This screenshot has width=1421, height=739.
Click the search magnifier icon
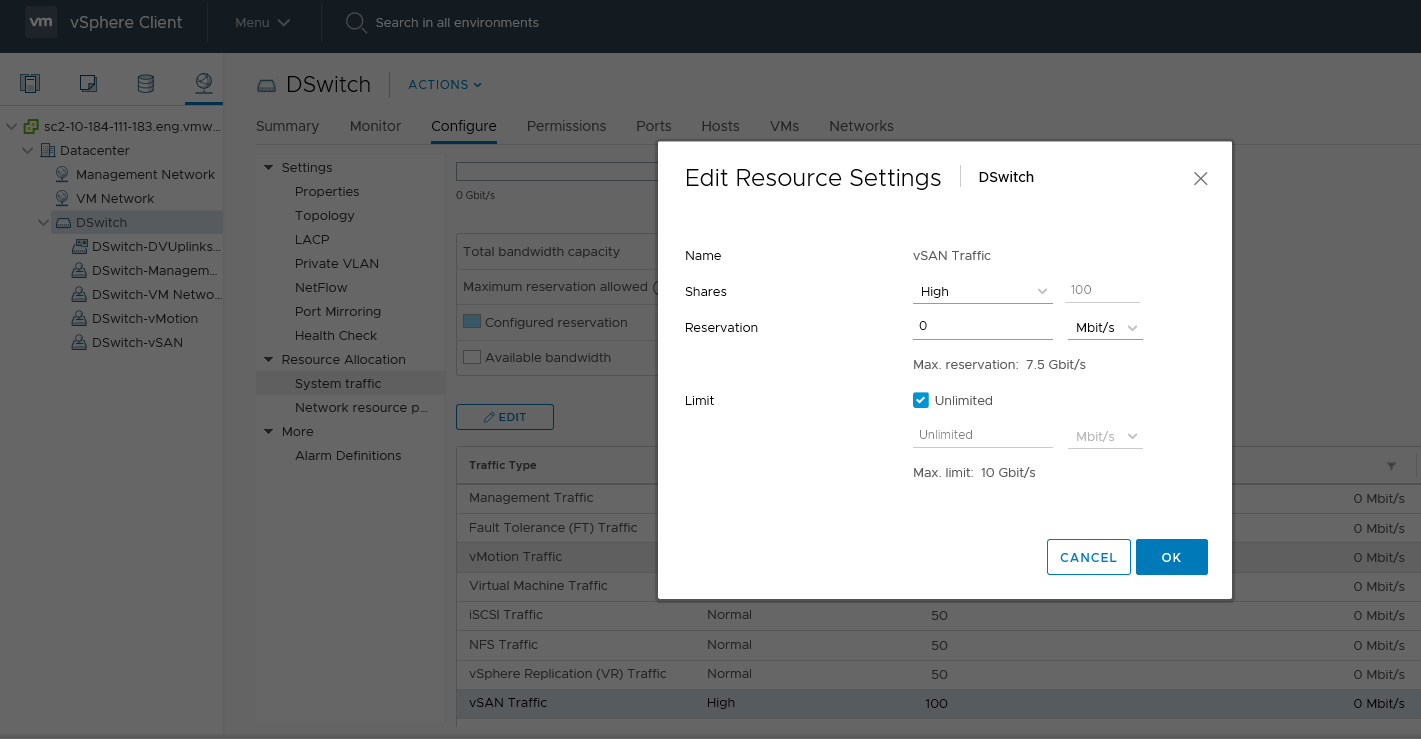click(x=355, y=22)
